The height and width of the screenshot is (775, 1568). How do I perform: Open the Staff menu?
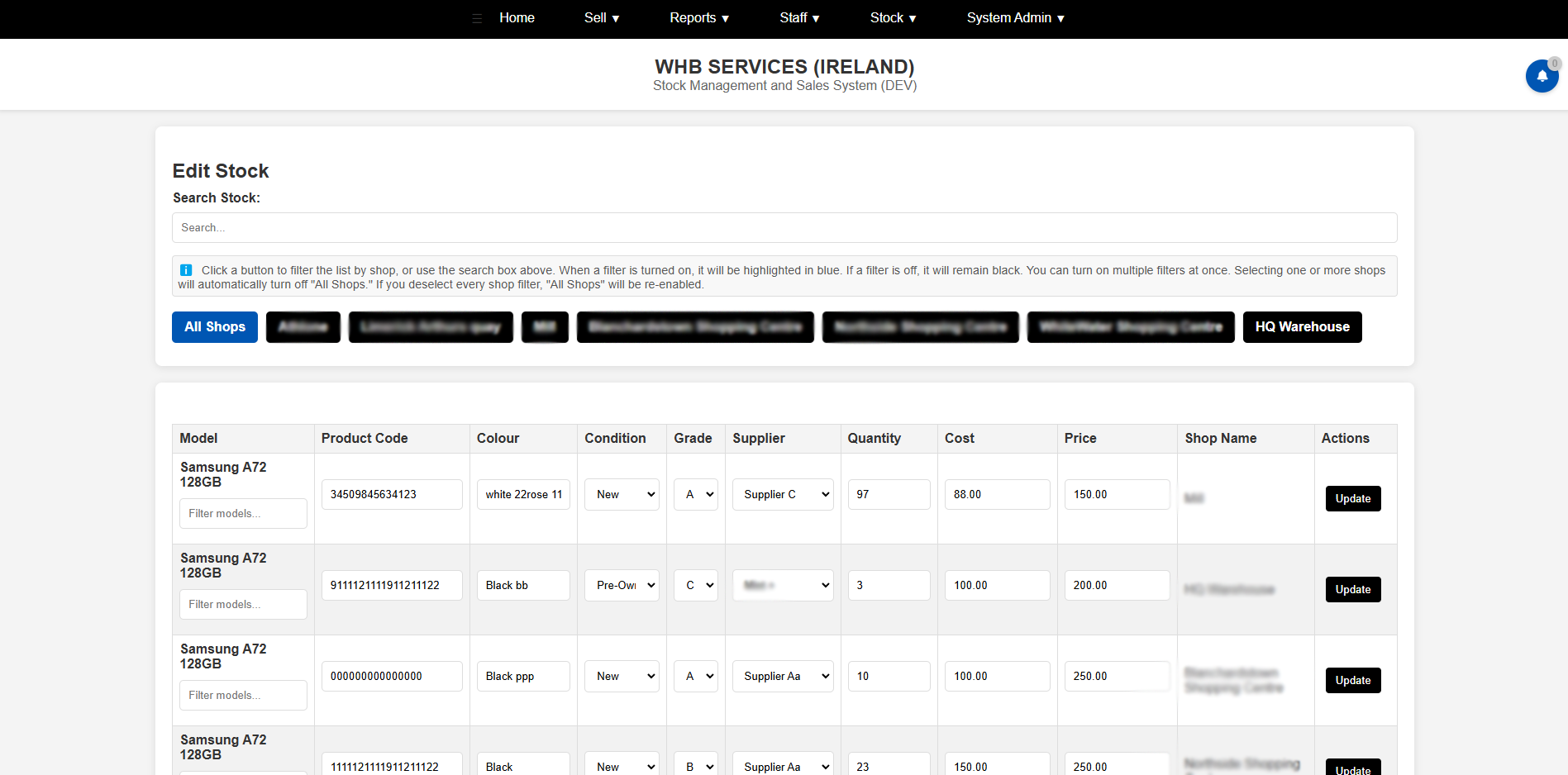pos(799,18)
